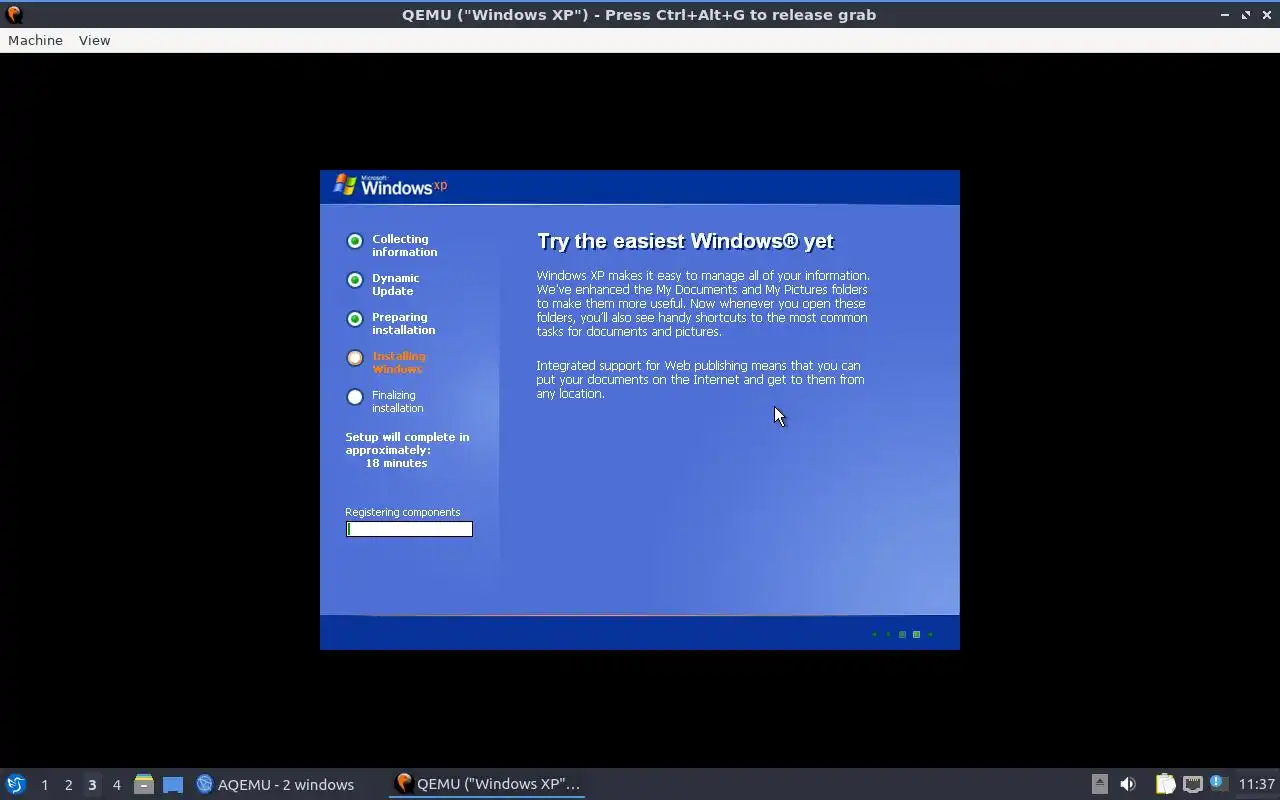Click the Registering components progress bar
Viewport: 1280px width, 800px height.
[x=409, y=529]
